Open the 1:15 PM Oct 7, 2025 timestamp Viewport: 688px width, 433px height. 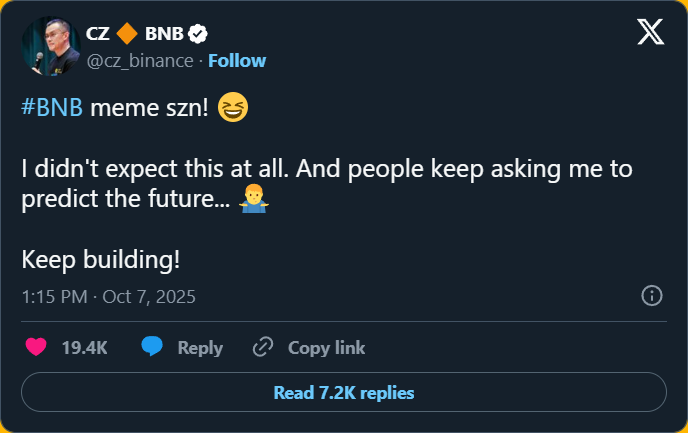108,296
